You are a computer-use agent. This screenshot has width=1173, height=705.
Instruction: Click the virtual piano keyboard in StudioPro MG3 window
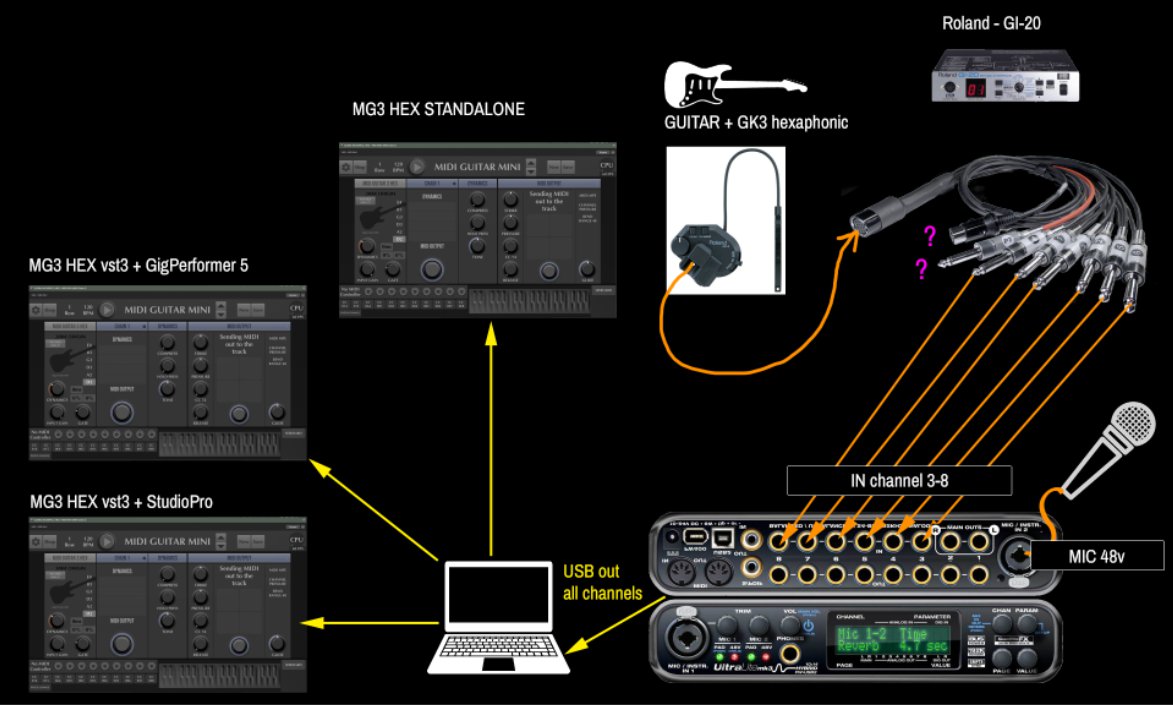click(220, 675)
